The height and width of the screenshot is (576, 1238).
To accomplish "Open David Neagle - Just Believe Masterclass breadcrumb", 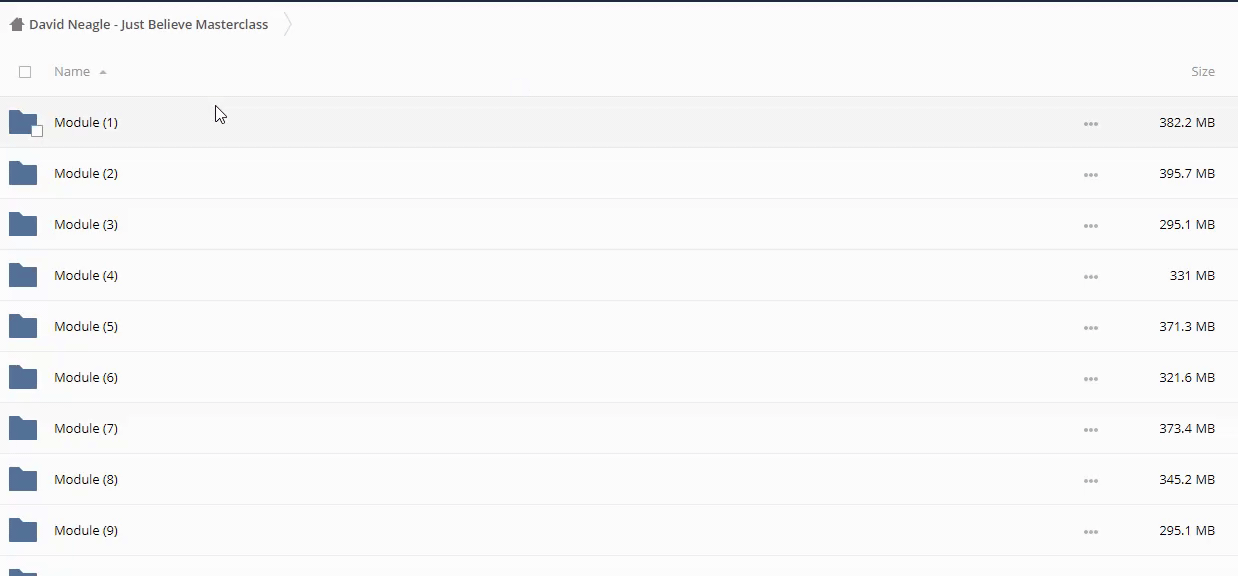I will 148,25.
